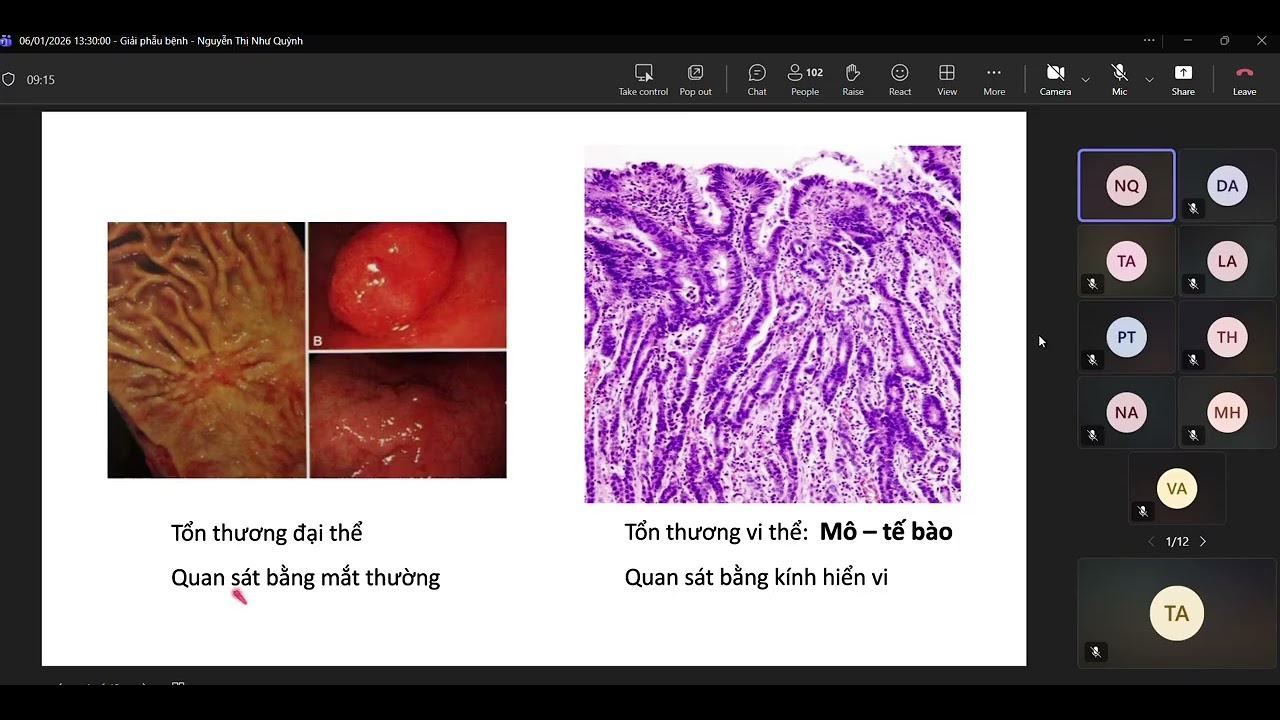Leave the meeting
The image size is (1280, 720).
1244,80
